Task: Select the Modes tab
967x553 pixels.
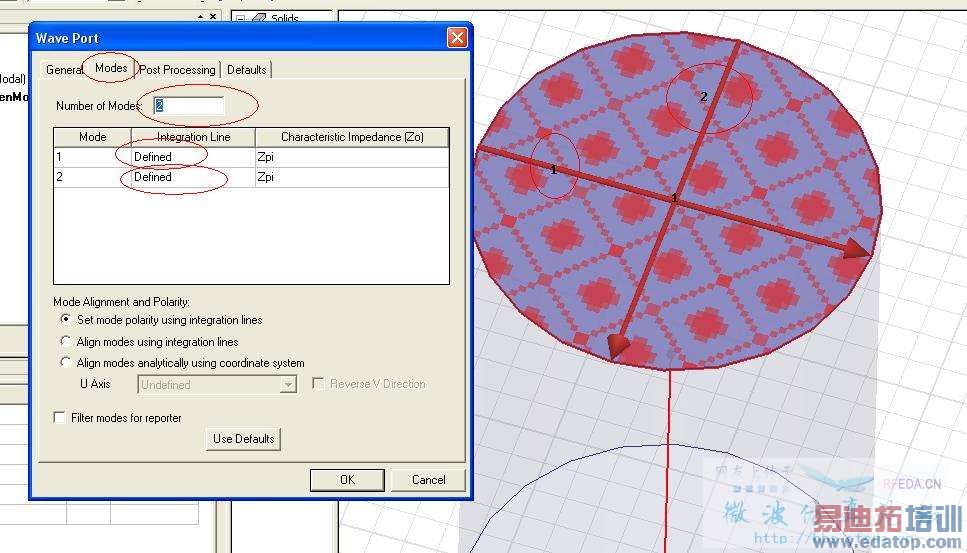Action: coord(111,68)
